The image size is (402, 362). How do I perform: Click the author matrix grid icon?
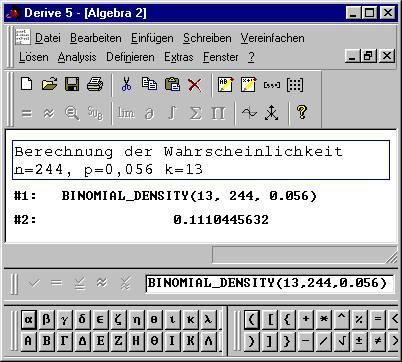point(295,85)
